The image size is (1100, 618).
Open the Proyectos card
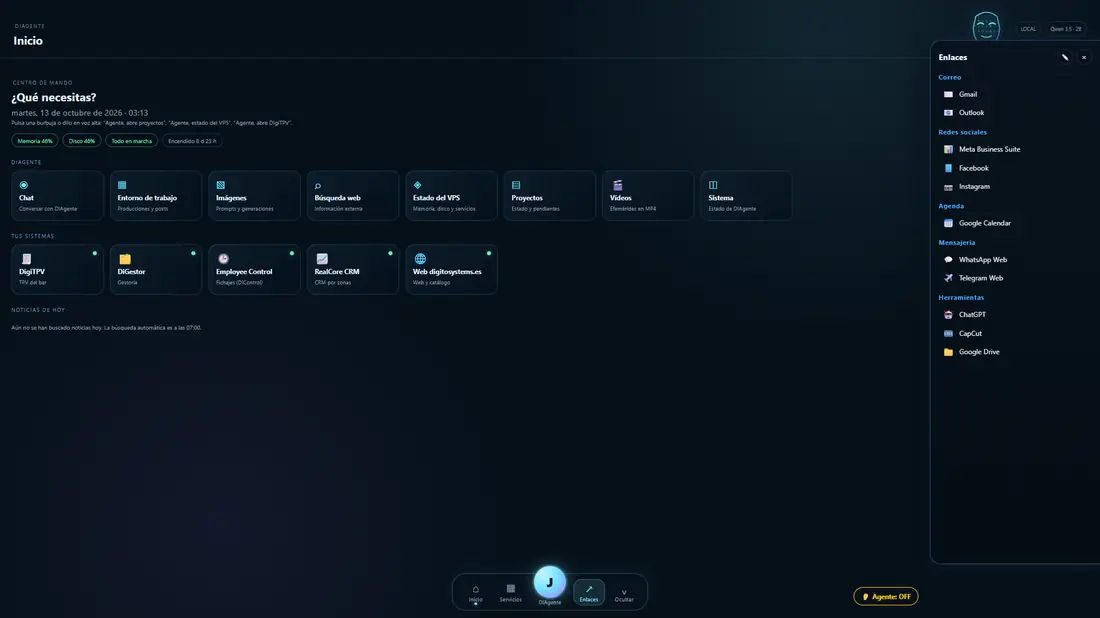[x=549, y=196]
